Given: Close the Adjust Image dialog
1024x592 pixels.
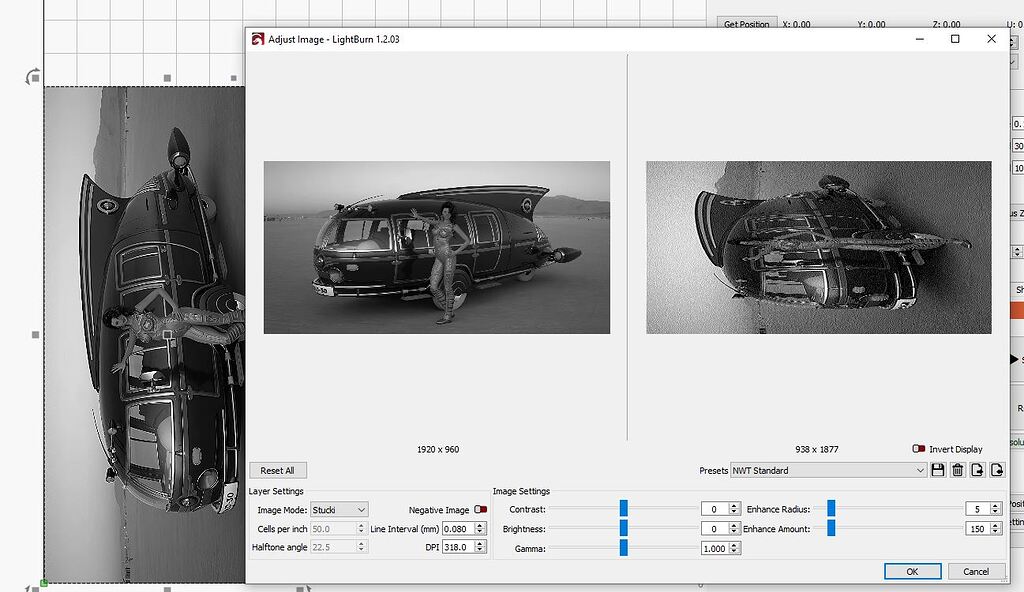Looking at the screenshot, I should [x=991, y=39].
